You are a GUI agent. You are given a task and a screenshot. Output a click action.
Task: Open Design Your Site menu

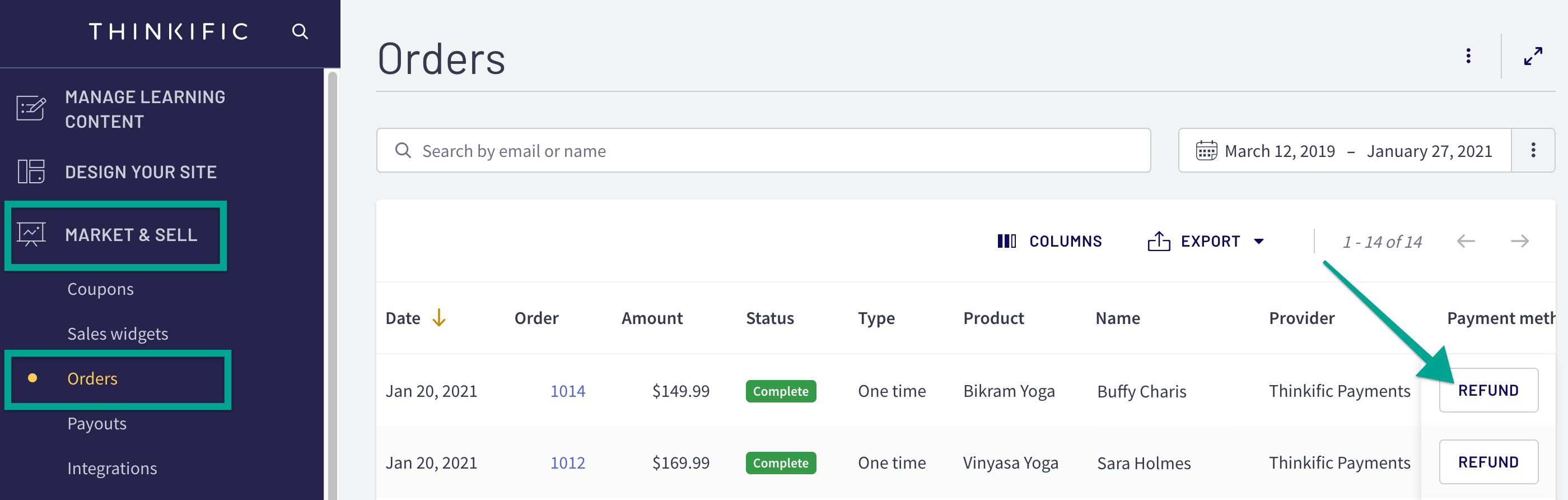141,172
